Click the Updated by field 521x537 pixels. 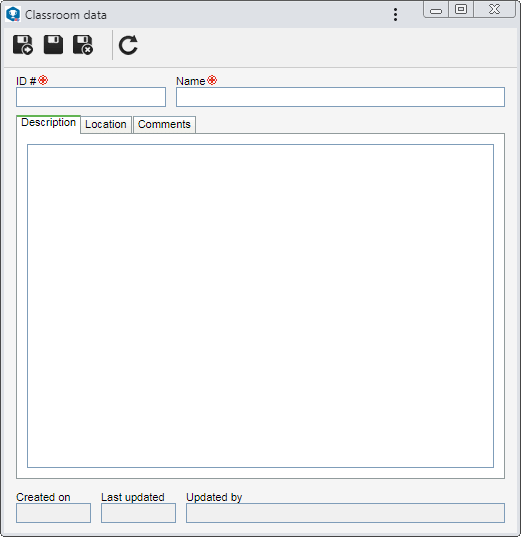(x=345, y=513)
